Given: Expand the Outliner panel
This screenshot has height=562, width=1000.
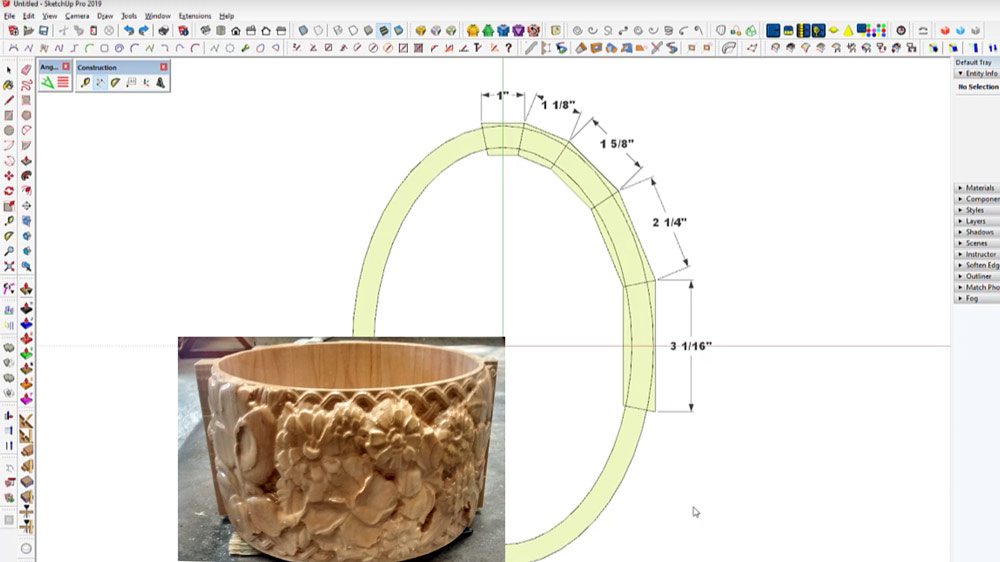Looking at the screenshot, I should [x=976, y=276].
